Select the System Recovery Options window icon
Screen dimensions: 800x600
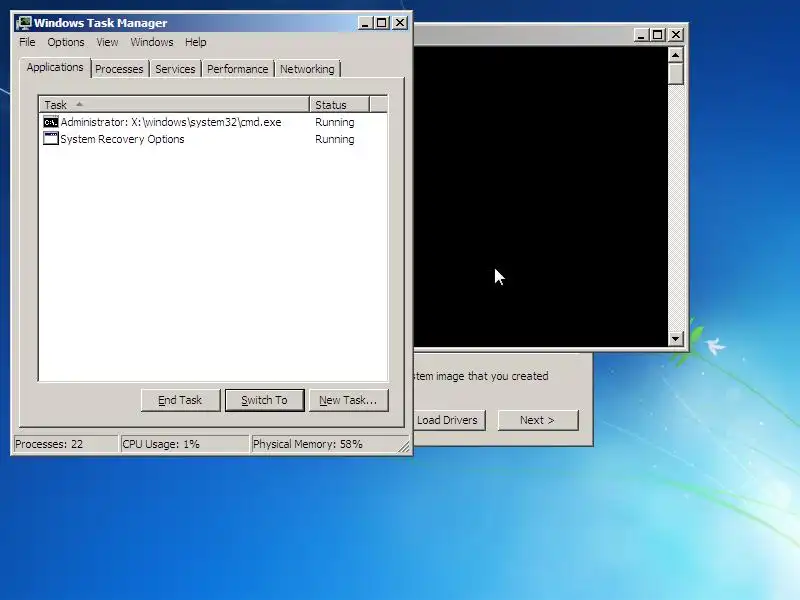pyautogui.click(x=51, y=139)
